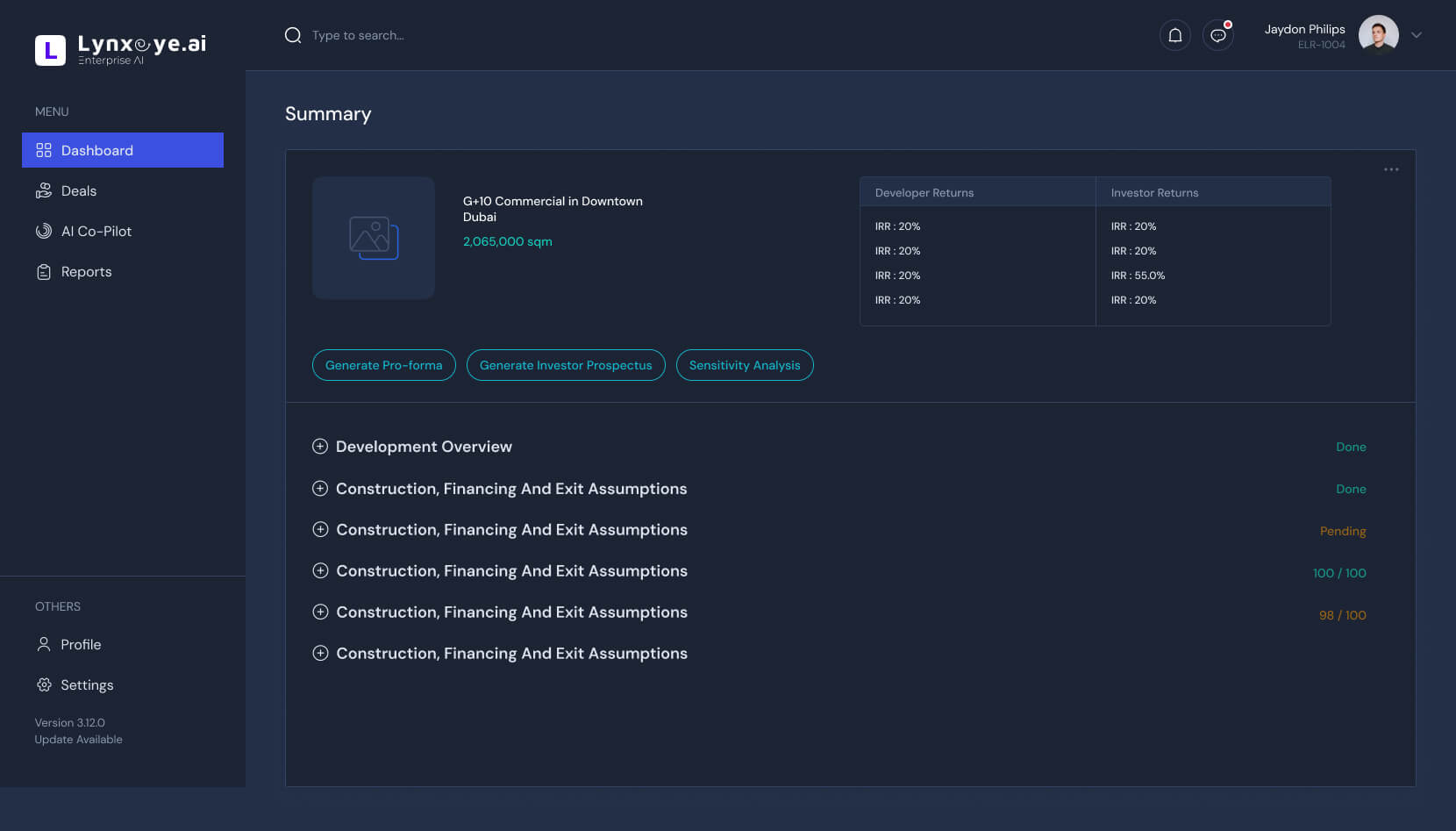Click the property image placeholder thumbnail

point(374,238)
